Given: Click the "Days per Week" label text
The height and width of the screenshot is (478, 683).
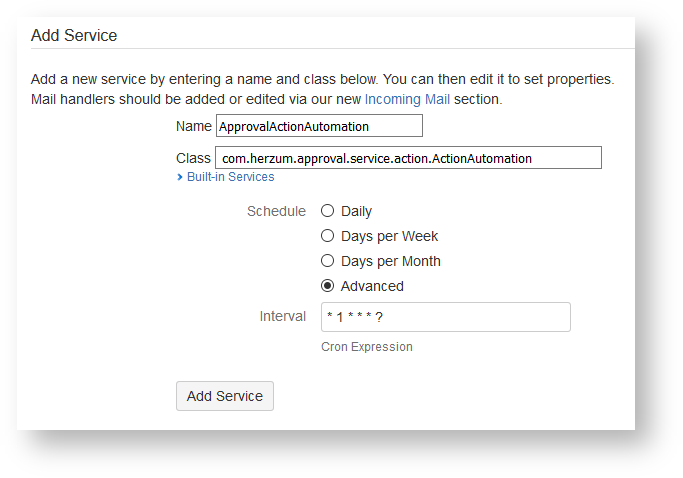Looking at the screenshot, I should (x=389, y=236).
